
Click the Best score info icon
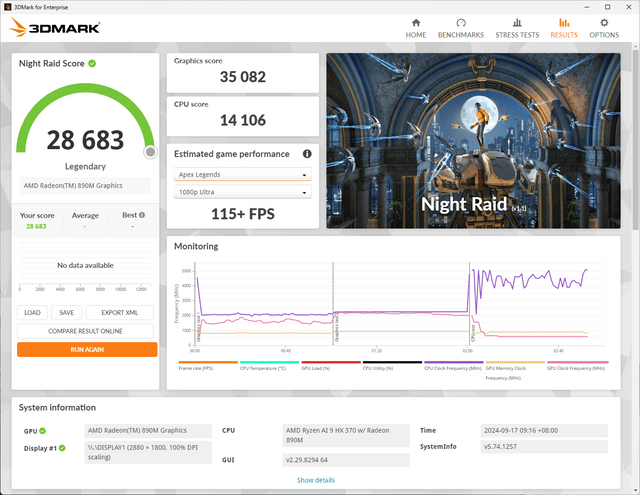point(142,215)
